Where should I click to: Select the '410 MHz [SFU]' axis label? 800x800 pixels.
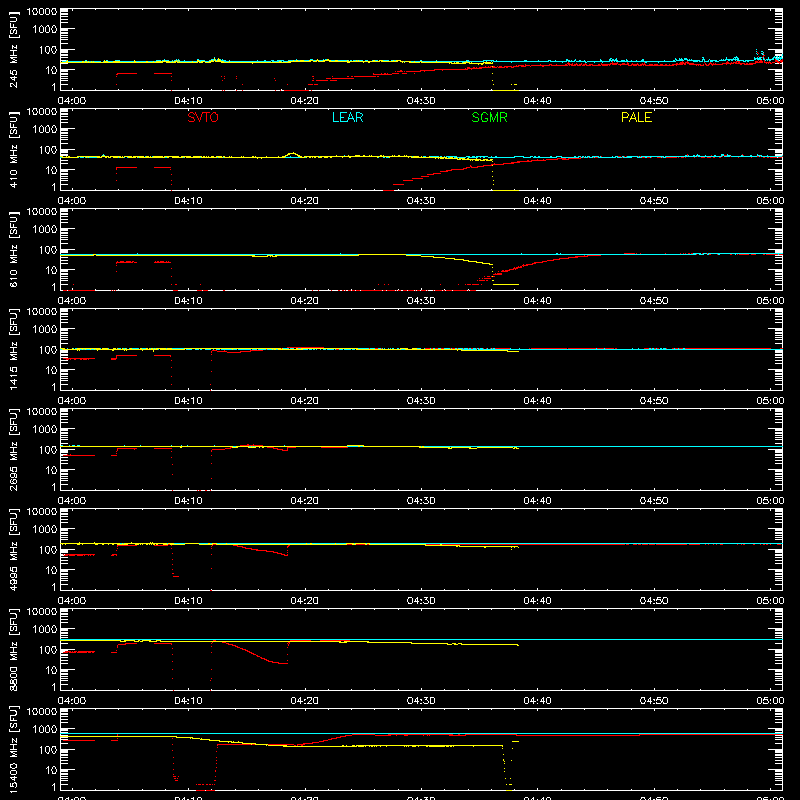pyautogui.click(x=14, y=149)
